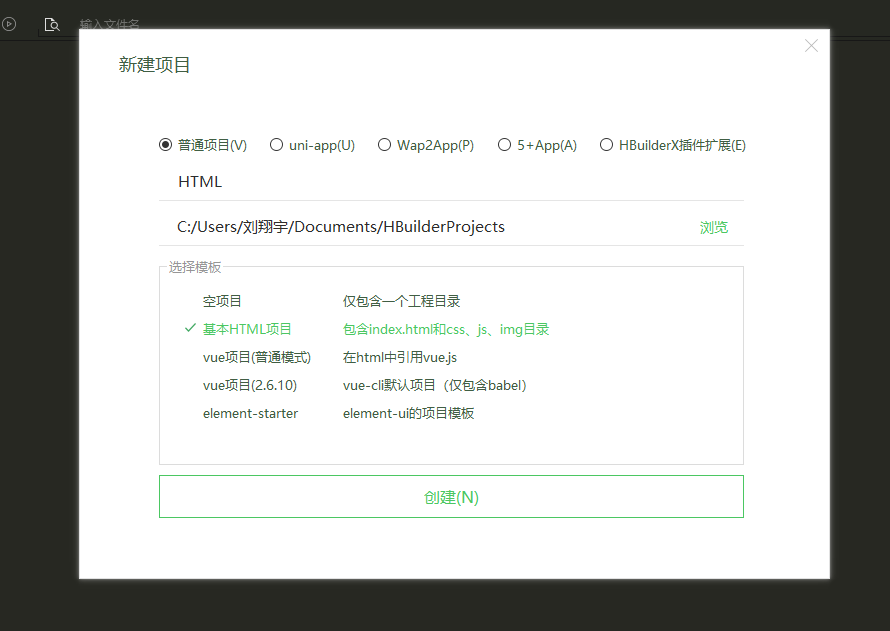This screenshot has height=631, width=890.
Task: Click description element-ui的项目模板
Action: point(408,414)
